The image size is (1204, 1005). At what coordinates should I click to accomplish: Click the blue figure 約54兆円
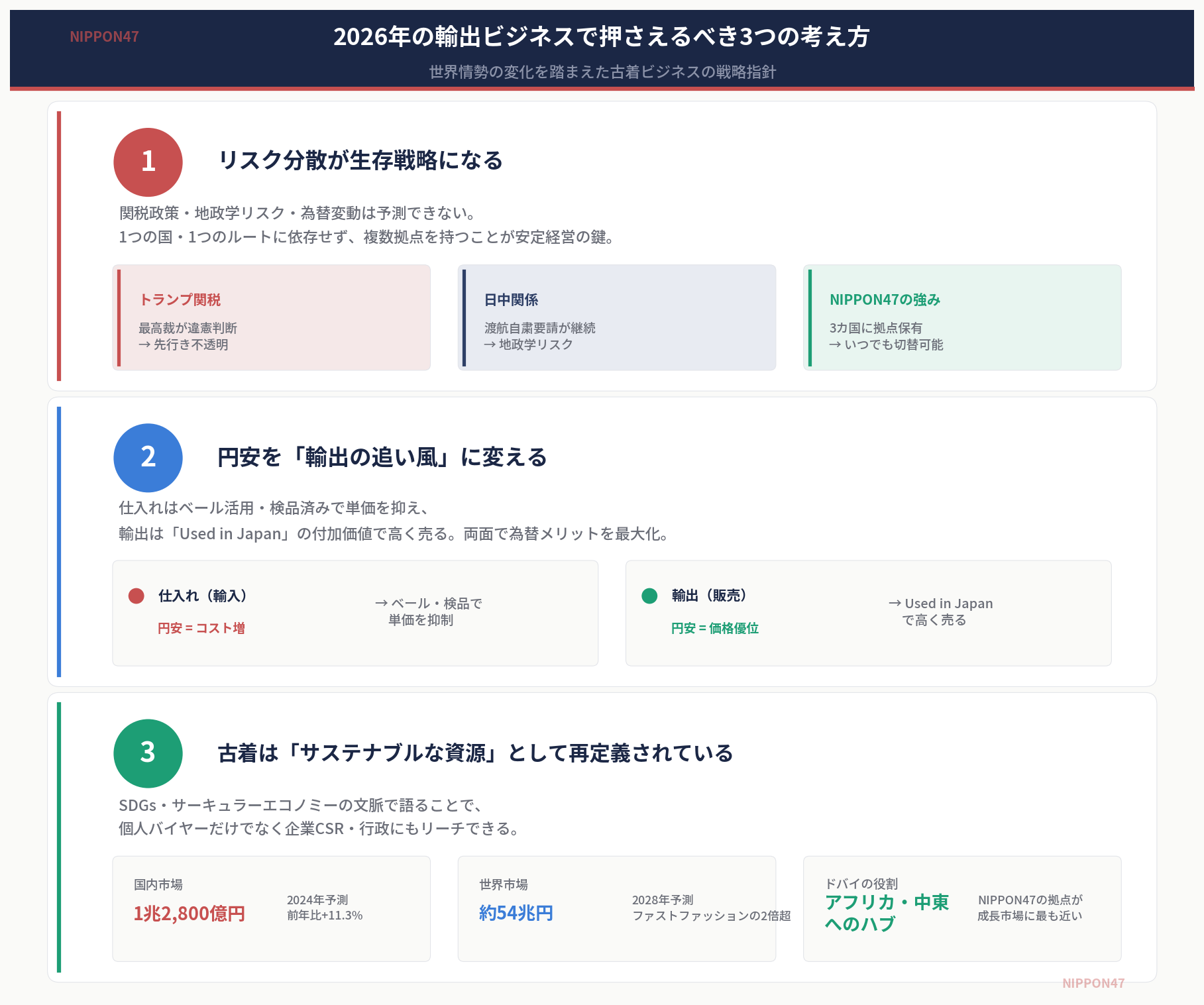coord(516,914)
